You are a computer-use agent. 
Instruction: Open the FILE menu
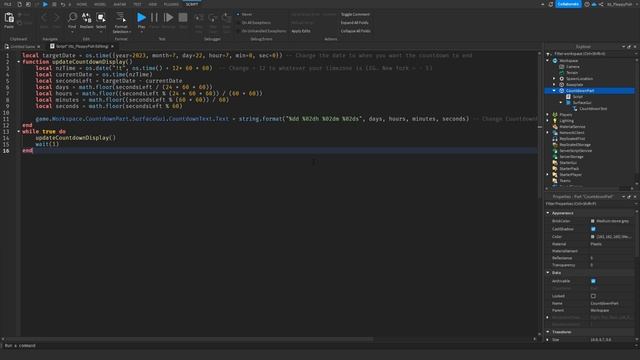(x=8, y=4)
